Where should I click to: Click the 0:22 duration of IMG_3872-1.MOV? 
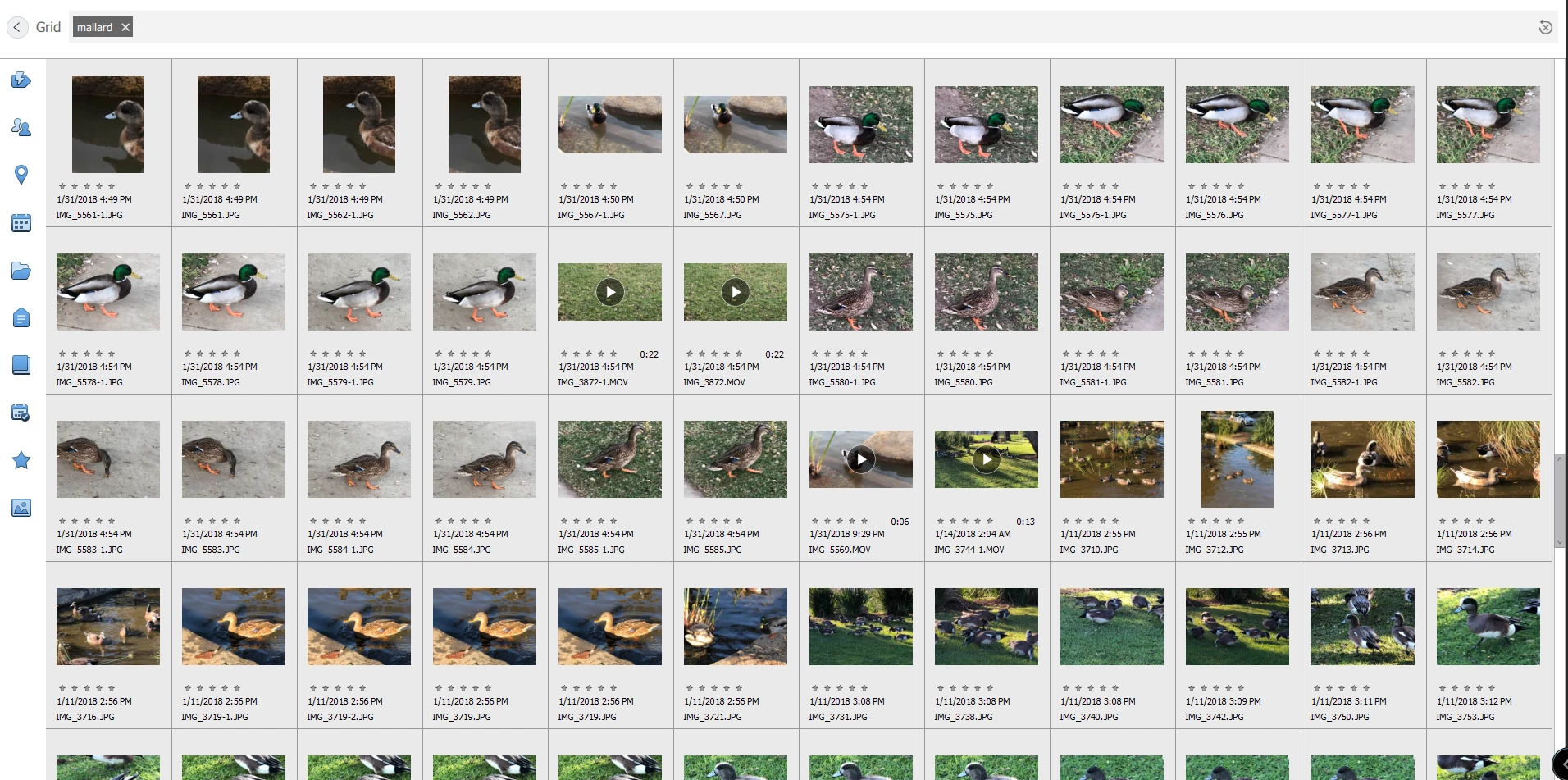click(x=650, y=354)
